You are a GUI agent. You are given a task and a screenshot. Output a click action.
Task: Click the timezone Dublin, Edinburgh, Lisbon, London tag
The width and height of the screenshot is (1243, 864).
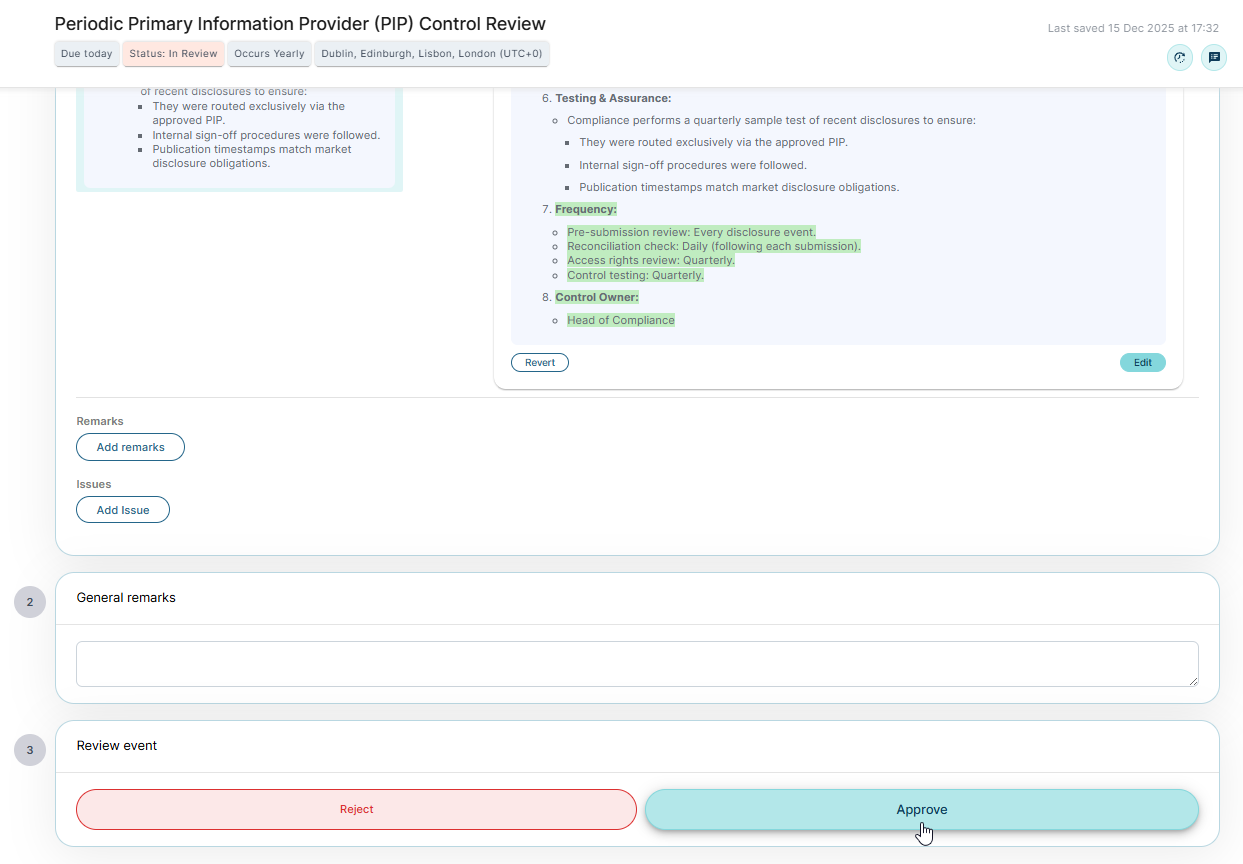(432, 54)
